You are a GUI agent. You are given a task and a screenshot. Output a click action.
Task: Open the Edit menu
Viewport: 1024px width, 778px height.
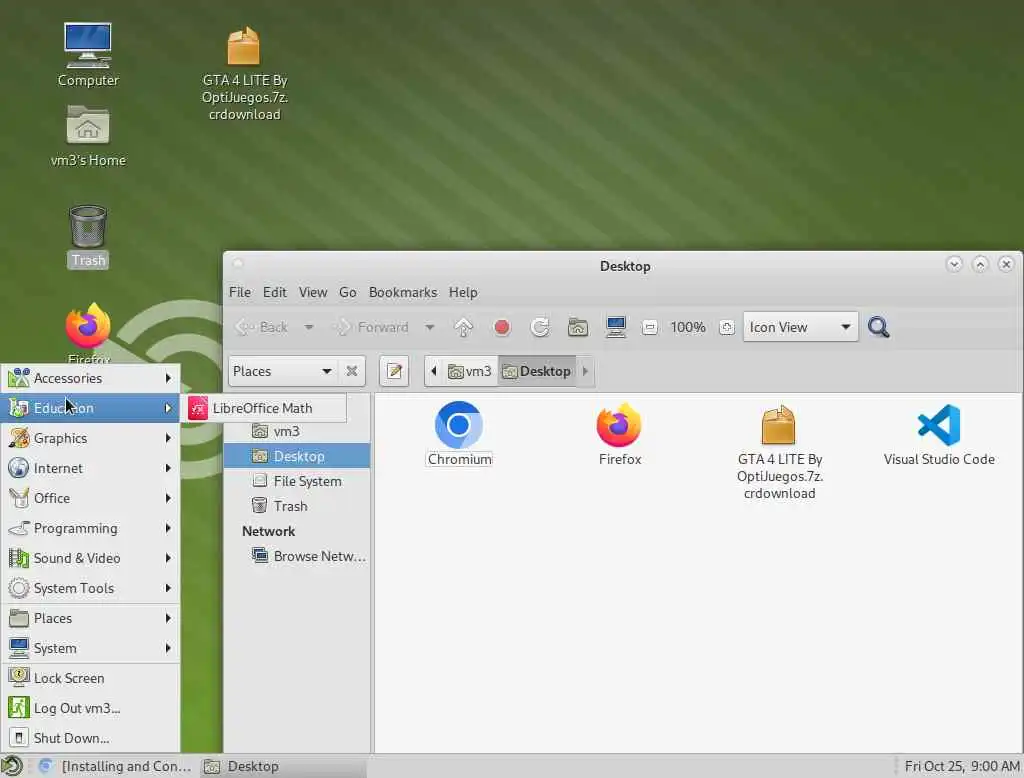(x=274, y=292)
